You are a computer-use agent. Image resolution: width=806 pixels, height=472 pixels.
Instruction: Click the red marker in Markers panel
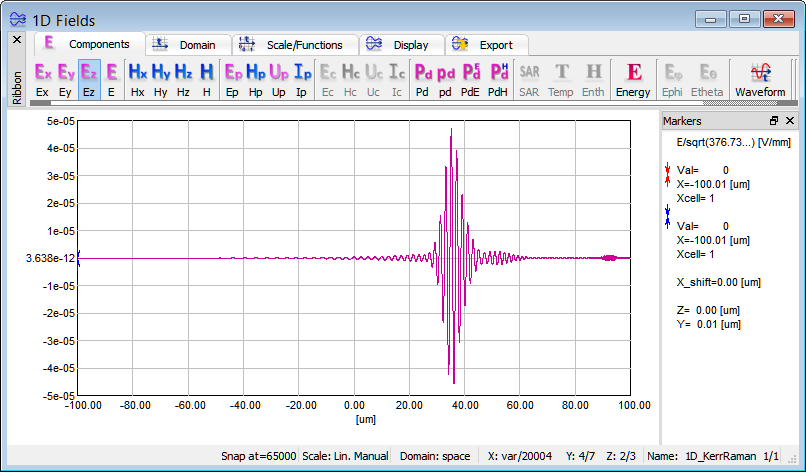(668, 176)
